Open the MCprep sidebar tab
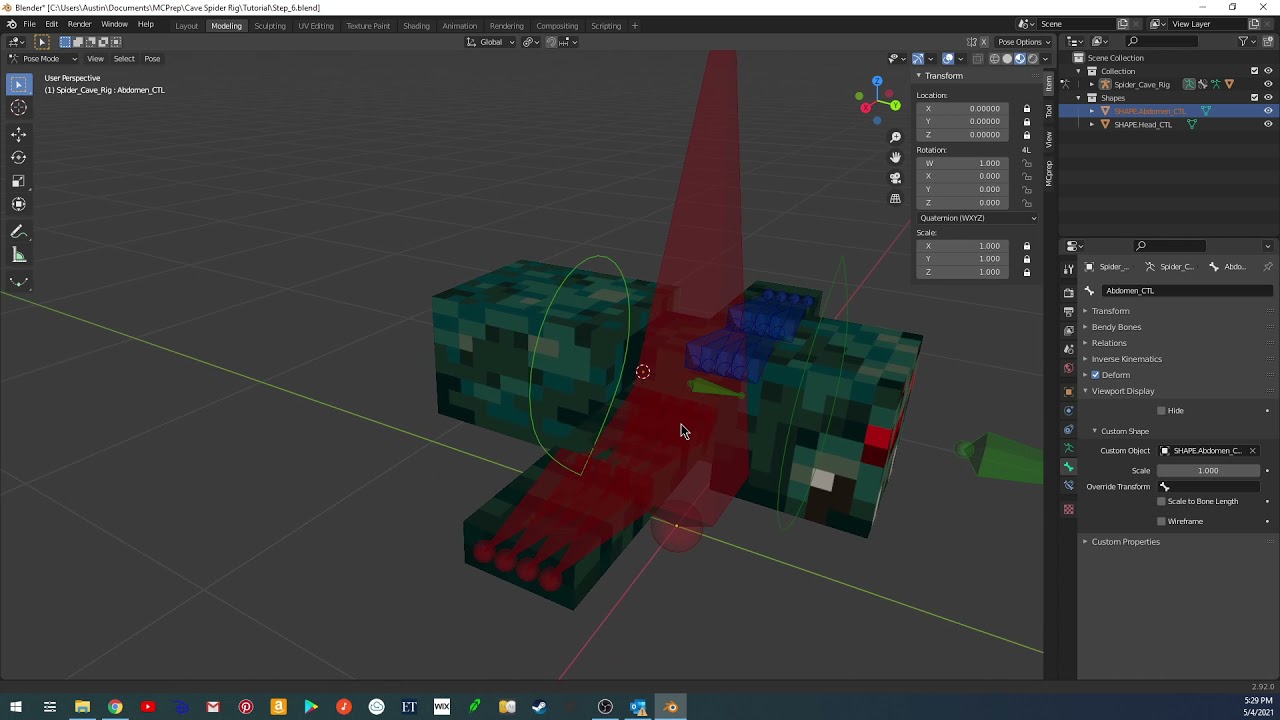Viewport: 1280px width, 720px height. [x=1049, y=173]
